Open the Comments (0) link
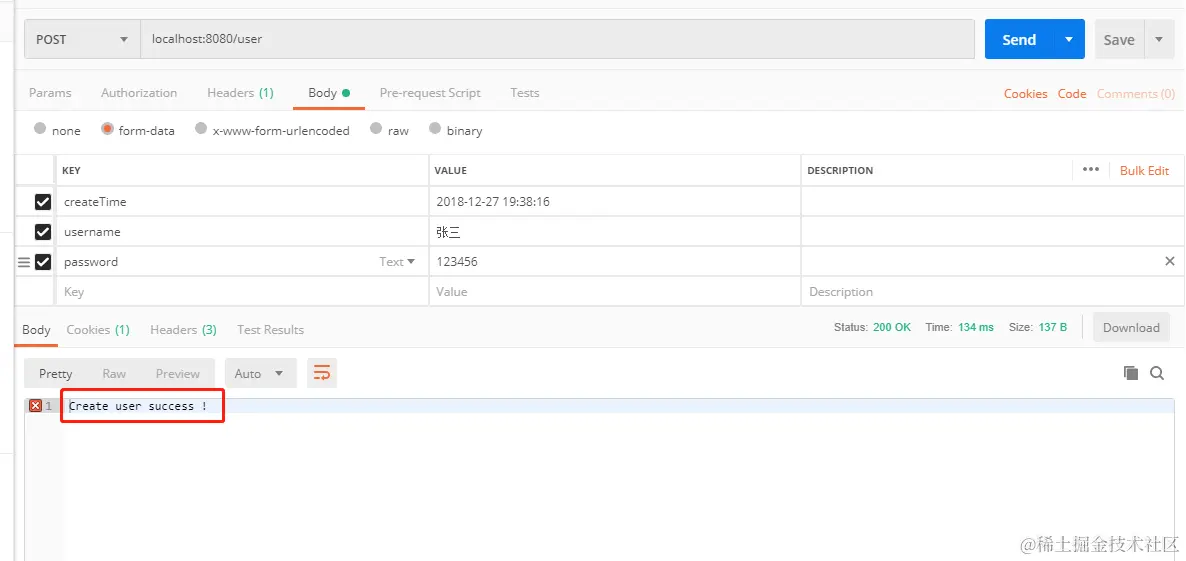Image resolution: width=1186 pixels, height=561 pixels. coord(1136,94)
